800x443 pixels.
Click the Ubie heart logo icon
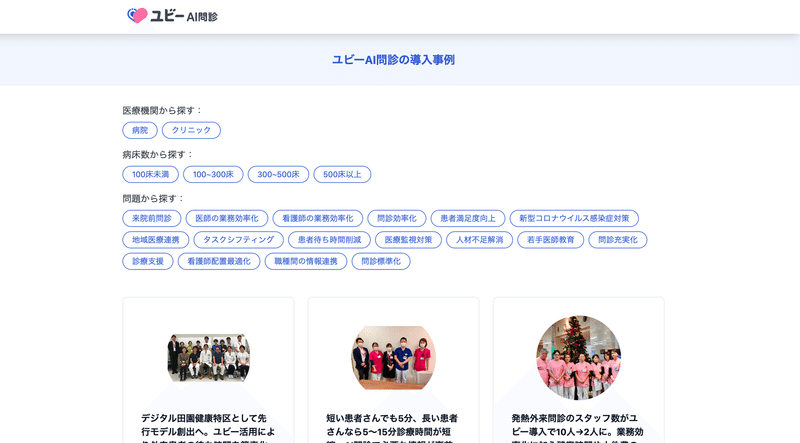coord(137,16)
